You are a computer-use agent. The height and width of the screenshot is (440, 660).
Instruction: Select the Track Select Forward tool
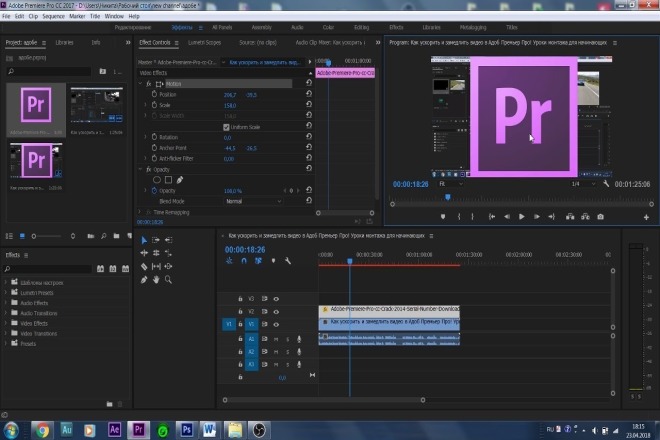point(156,240)
